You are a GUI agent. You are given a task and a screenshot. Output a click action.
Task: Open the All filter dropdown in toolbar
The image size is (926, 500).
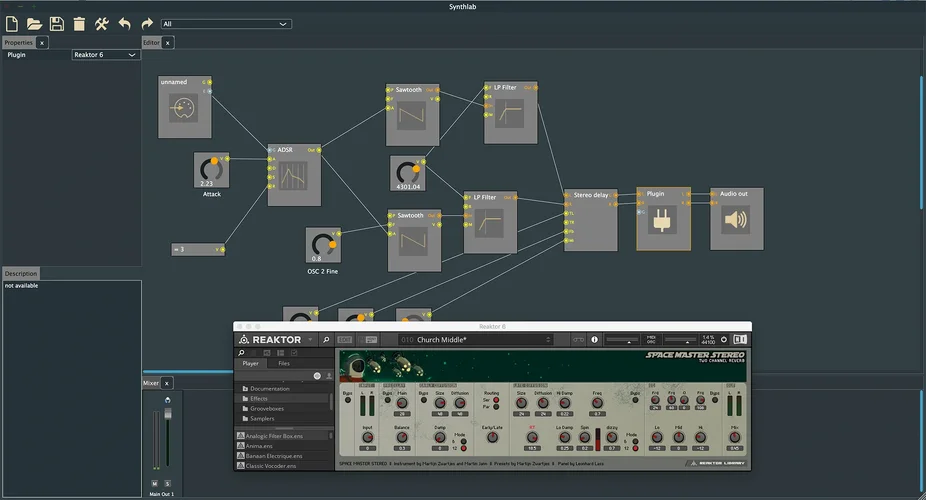click(226, 24)
